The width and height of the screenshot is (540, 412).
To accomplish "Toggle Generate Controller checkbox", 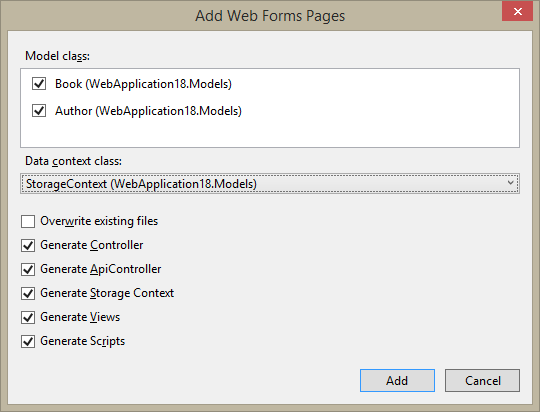I will [x=28, y=246].
